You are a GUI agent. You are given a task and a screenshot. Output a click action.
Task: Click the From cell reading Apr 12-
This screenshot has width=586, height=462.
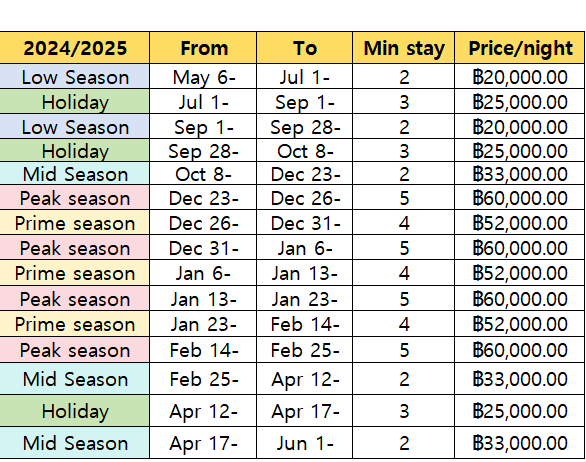(x=203, y=411)
